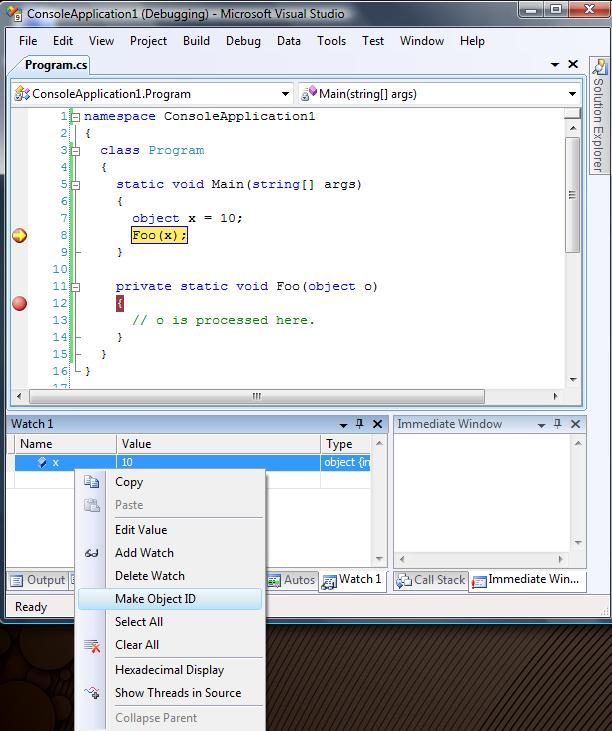
Task: Open Immediate Window position dropdown arrow
Action: click(x=541, y=425)
